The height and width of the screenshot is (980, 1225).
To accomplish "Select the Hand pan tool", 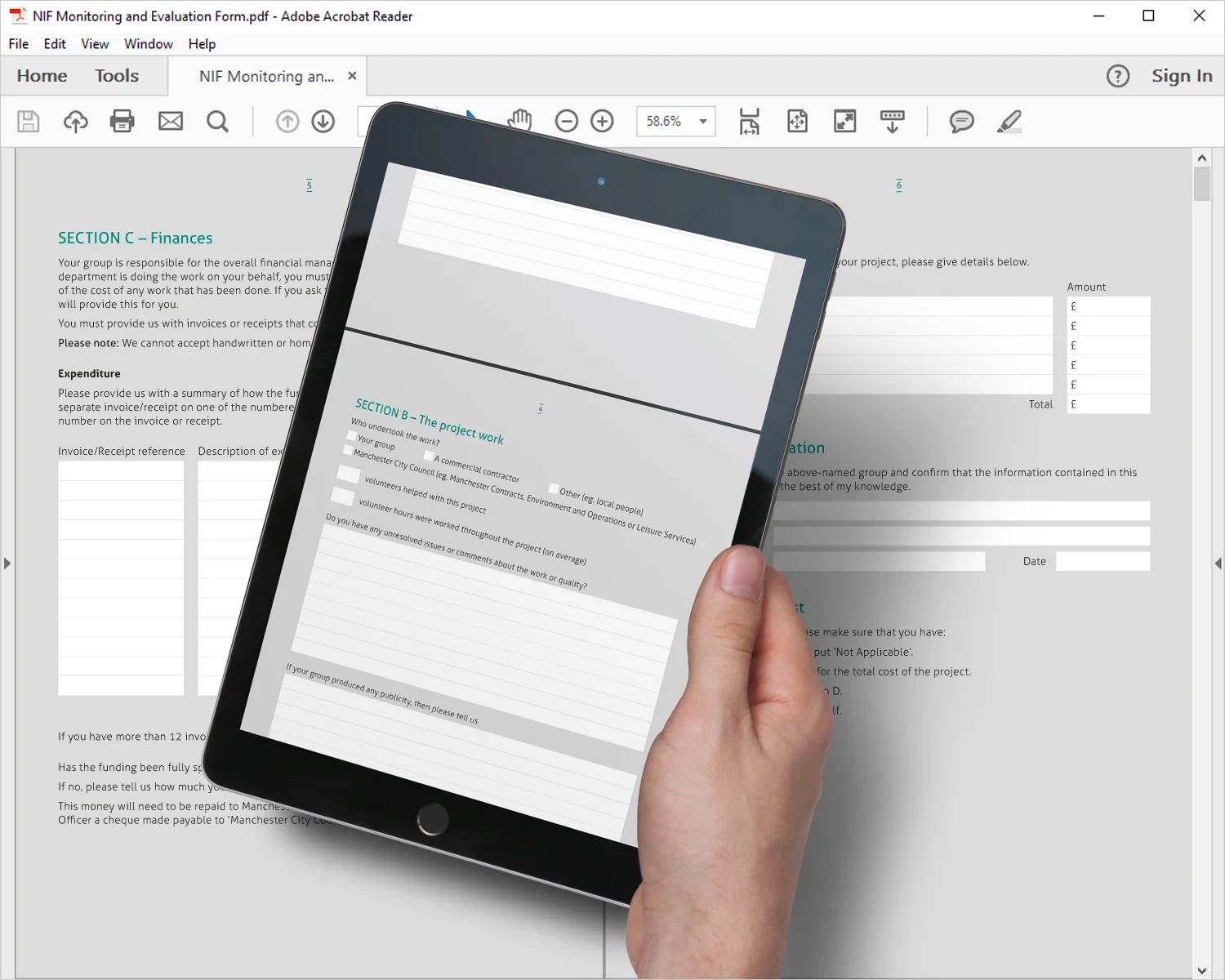I will tap(519, 121).
